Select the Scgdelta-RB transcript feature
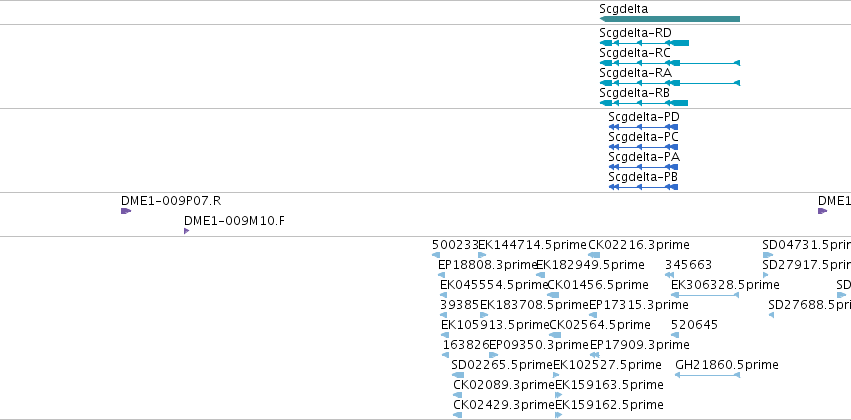 (x=644, y=103)
